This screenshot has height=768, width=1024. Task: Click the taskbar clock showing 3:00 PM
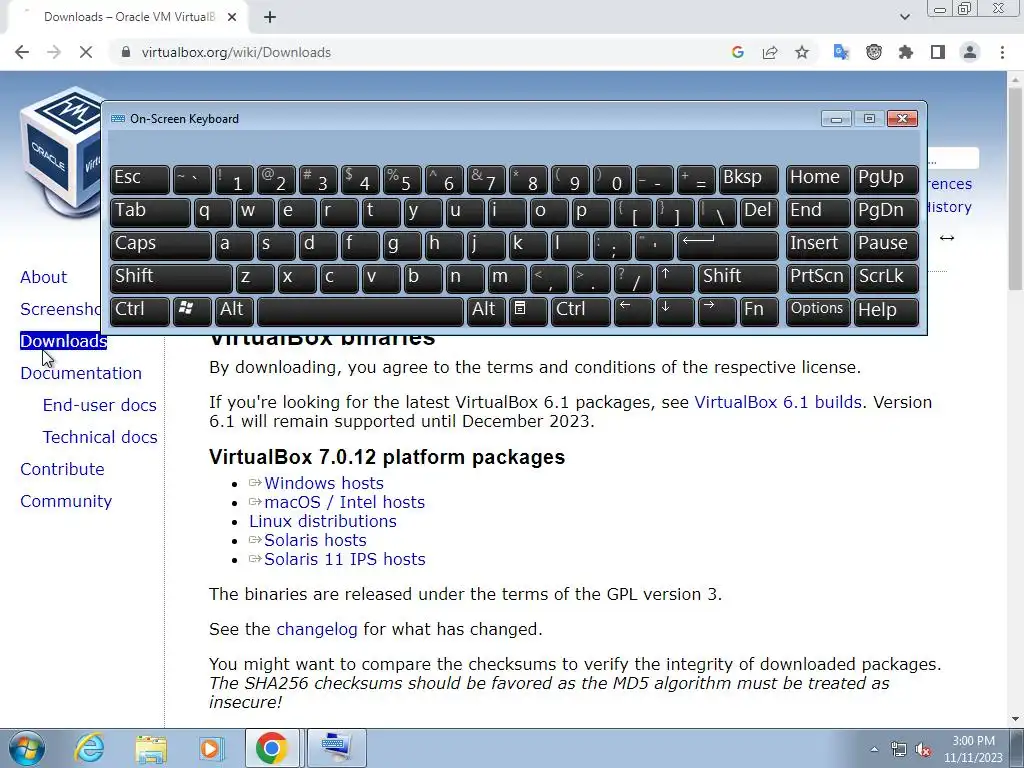pos(973,749)
